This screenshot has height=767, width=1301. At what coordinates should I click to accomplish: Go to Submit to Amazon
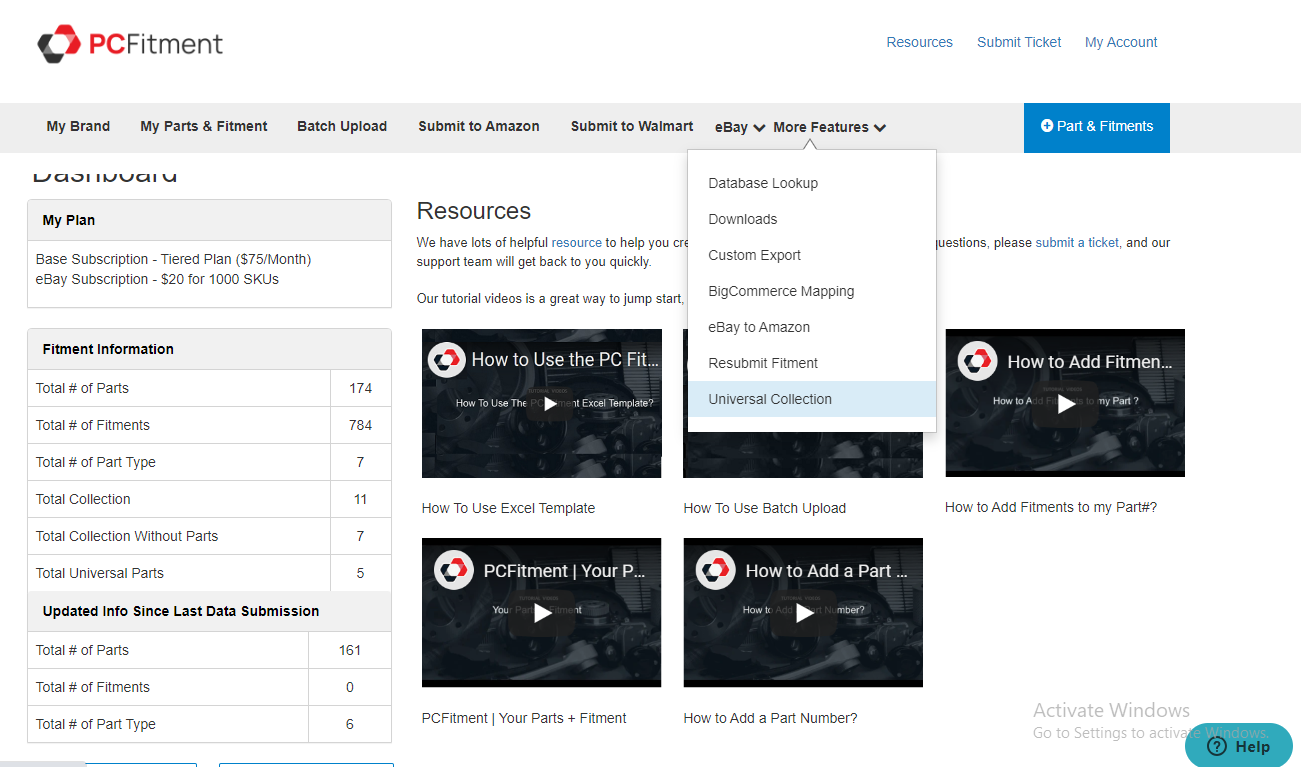click(x=478, y=126)
